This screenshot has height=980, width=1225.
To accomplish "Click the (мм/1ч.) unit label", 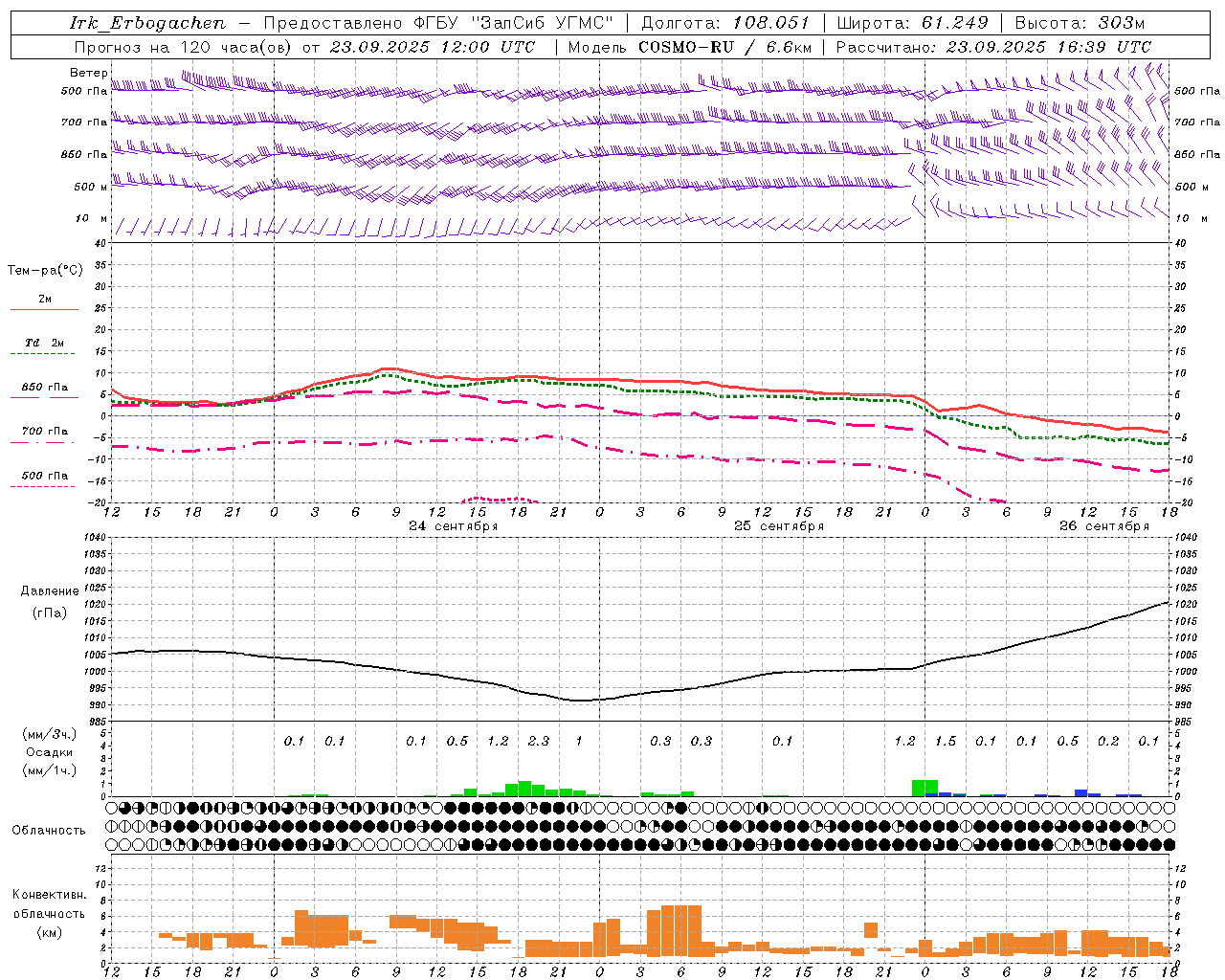I will point(50,770).
